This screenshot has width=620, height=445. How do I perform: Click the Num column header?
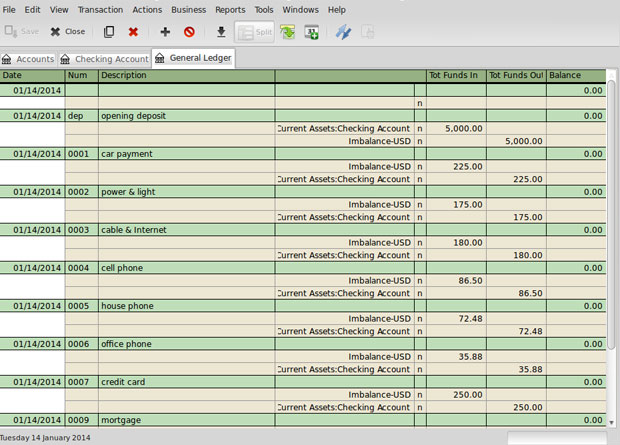[x=81, y=75]
